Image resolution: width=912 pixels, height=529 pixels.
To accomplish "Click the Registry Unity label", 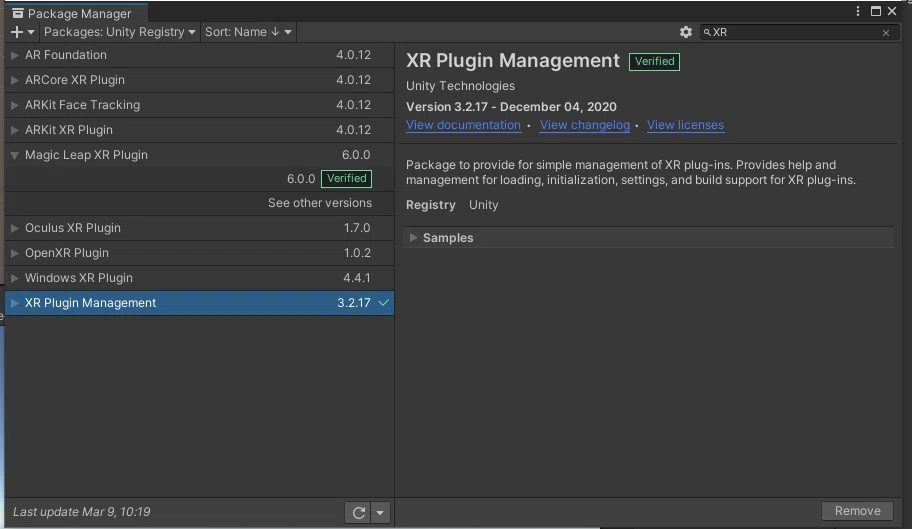I will tap(452, 205).
